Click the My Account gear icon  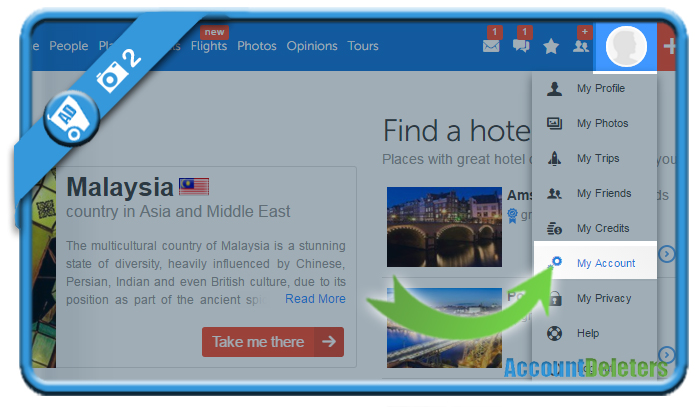coord(555,262)
